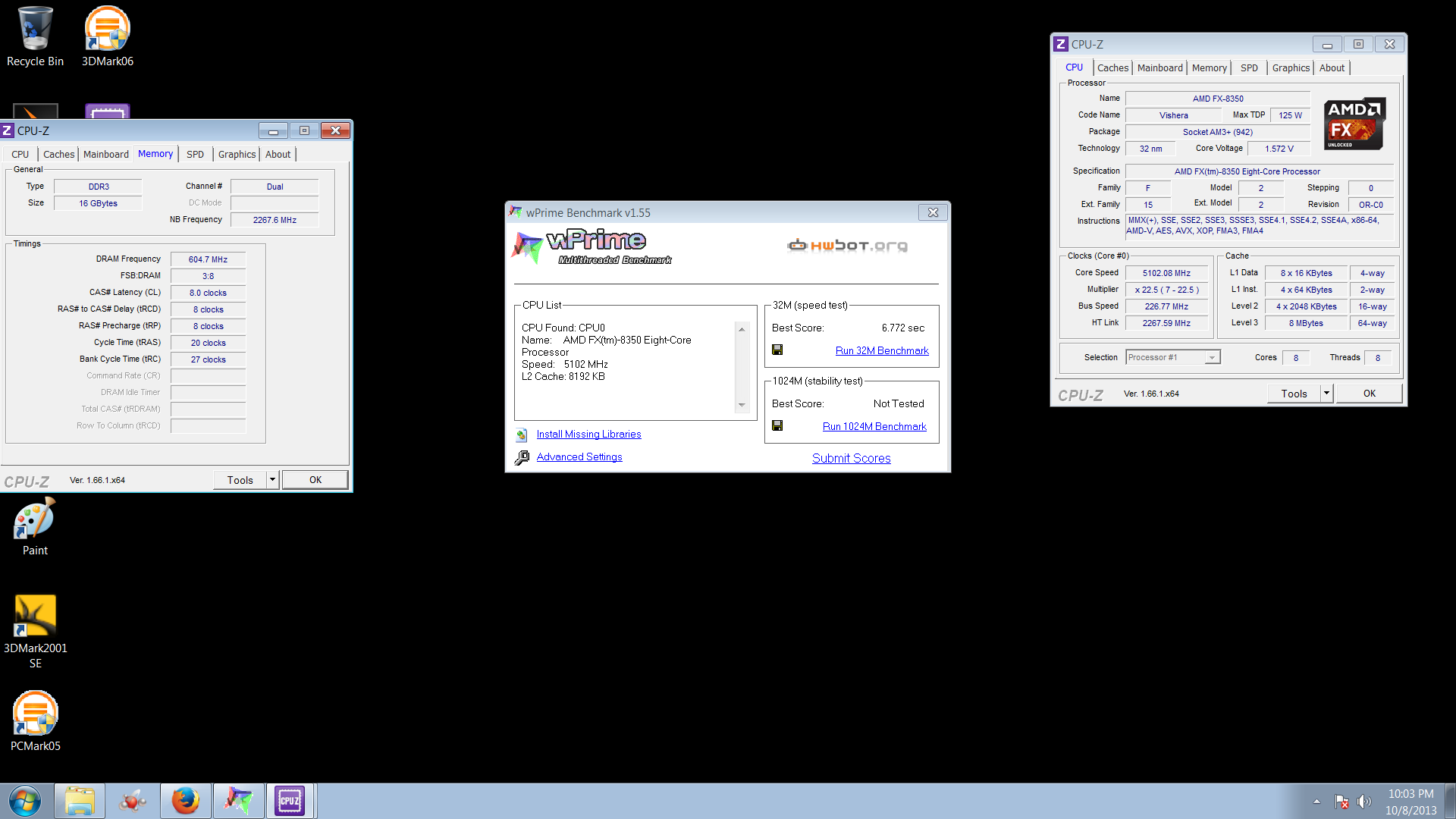Select the Core Voltage value 1.572 V

[1279, 149]
